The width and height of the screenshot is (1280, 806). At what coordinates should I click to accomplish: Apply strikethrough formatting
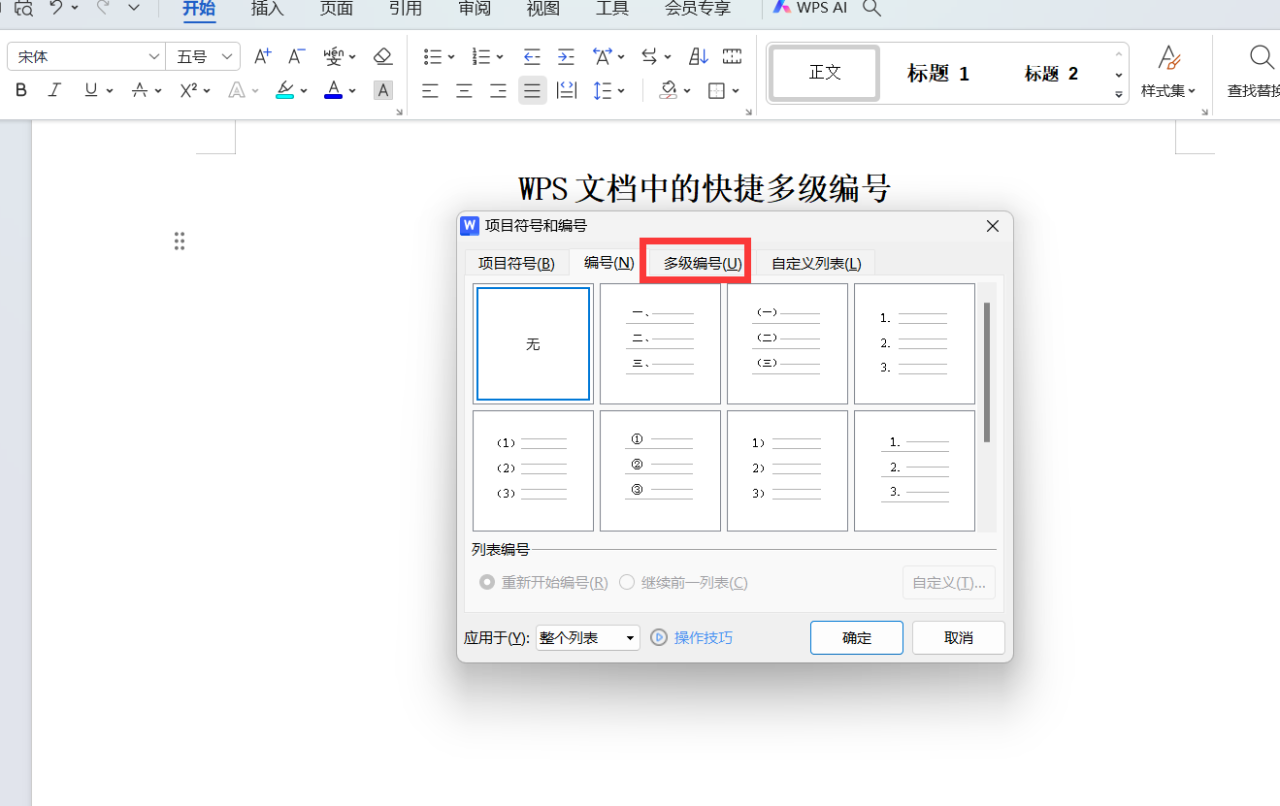[x=140, y=90]
